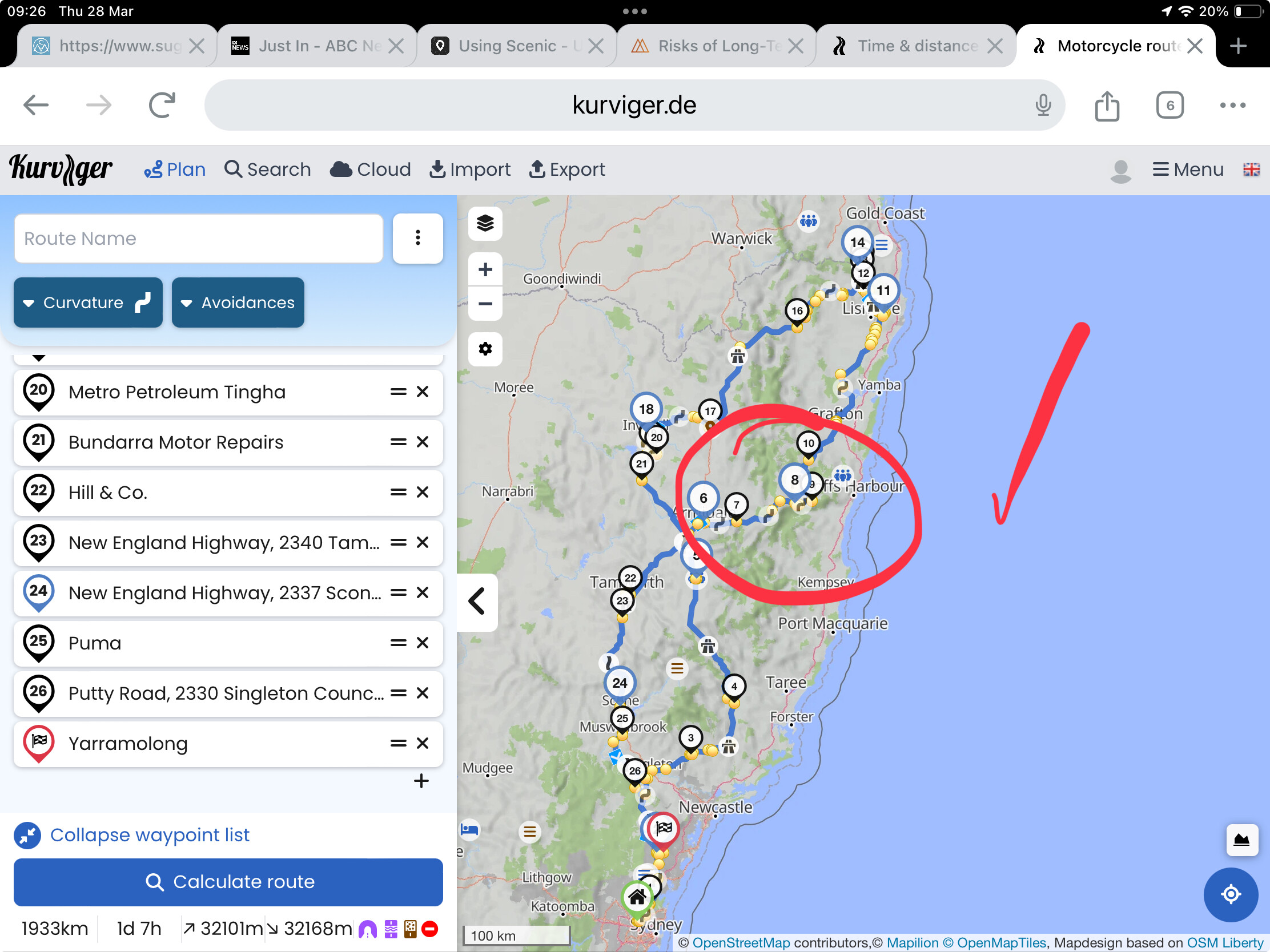Viewport: 1270px width, 952px height.
Task: Center map on current location
Action: click(1231, 894)
